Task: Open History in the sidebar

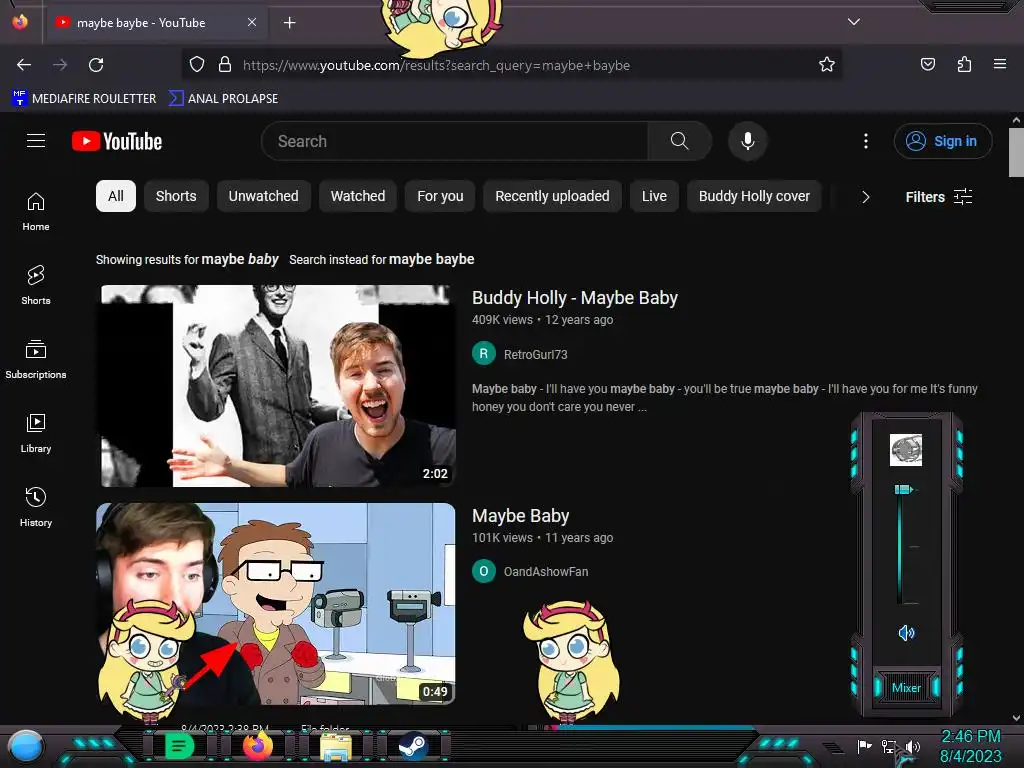Action: [36, 507]
